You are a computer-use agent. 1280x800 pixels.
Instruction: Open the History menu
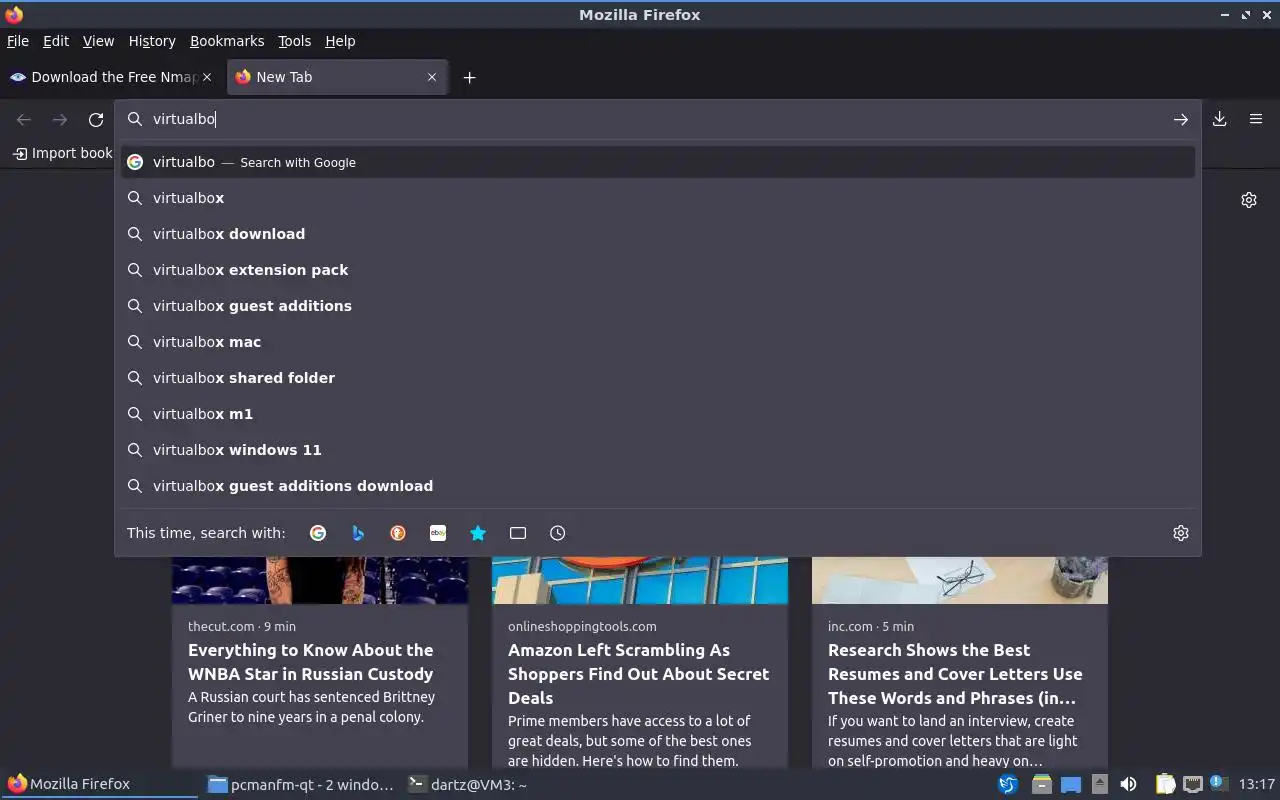pos(152,41)
